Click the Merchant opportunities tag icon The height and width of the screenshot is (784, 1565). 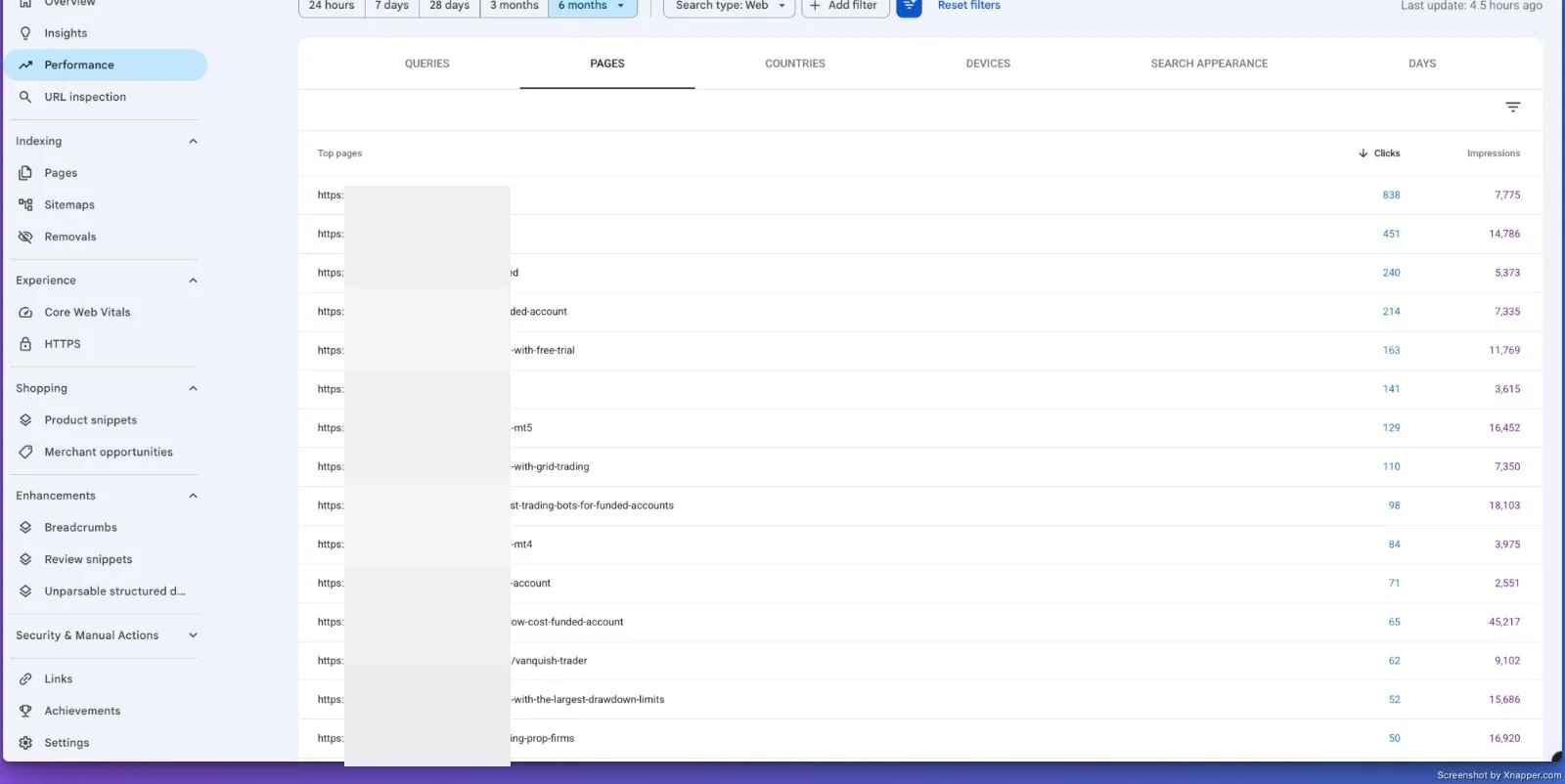point(25,453)
